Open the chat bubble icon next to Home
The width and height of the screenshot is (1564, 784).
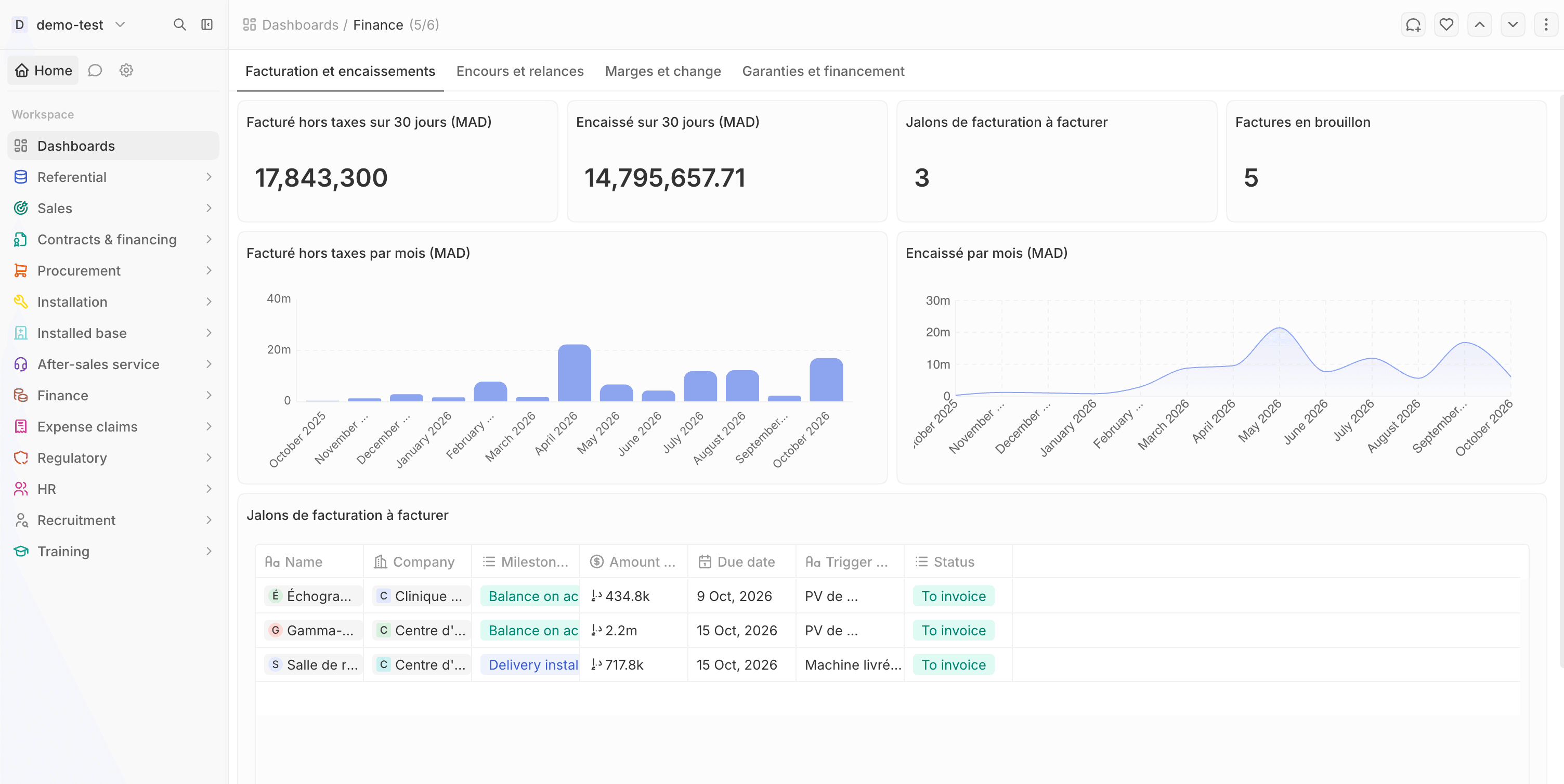tap(95, 70)
